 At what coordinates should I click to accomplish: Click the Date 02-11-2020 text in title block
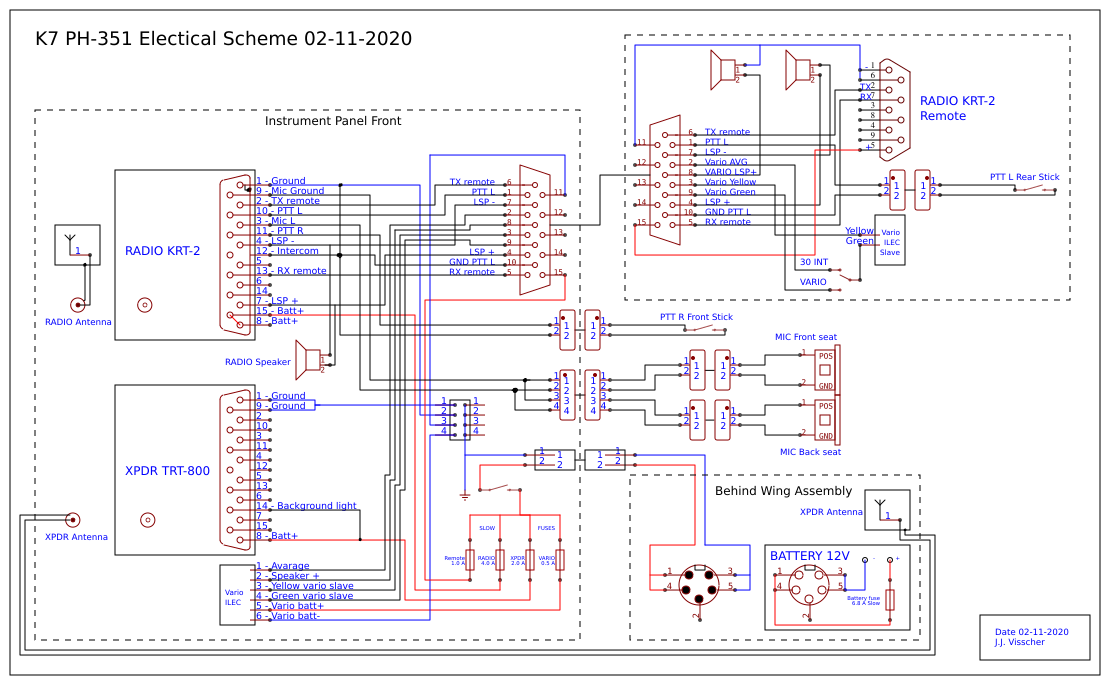[1031, 632]
